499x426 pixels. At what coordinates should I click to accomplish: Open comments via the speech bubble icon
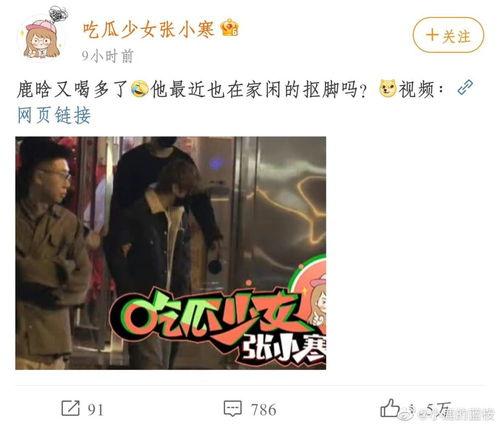tap(233, 408)
